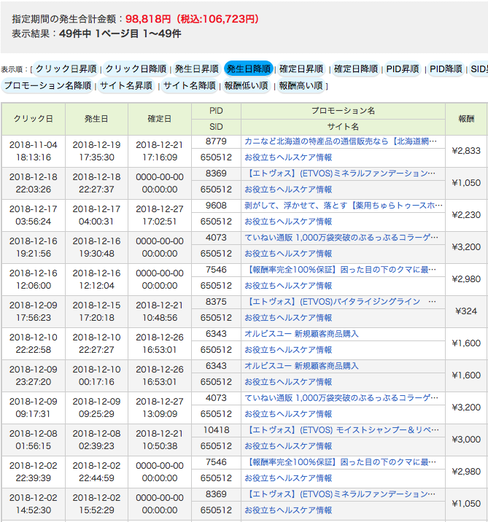The image size is (488, 522).
Task: Sort by 報酬高い順
Action: click(x=301, y=86)
